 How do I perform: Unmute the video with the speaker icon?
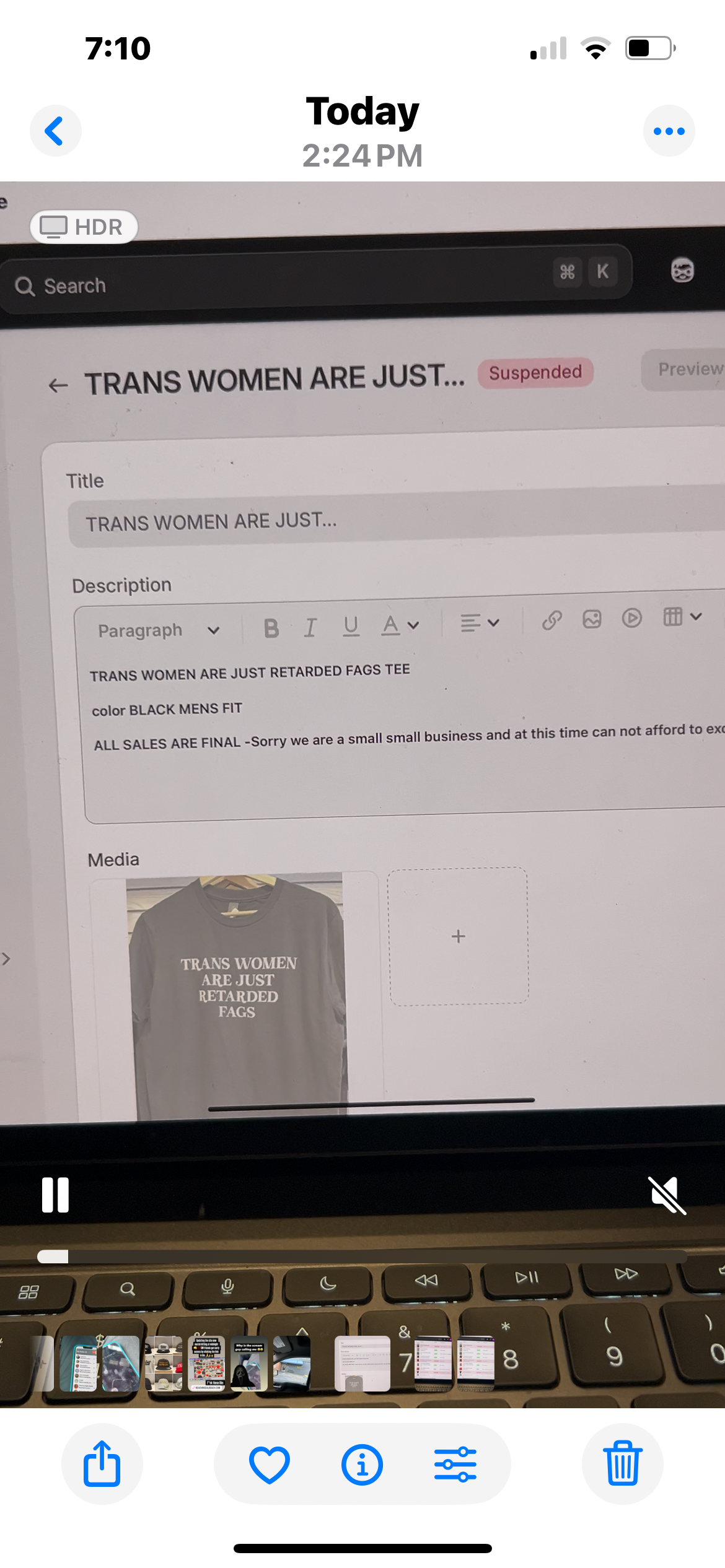(x=667, y=1195)
